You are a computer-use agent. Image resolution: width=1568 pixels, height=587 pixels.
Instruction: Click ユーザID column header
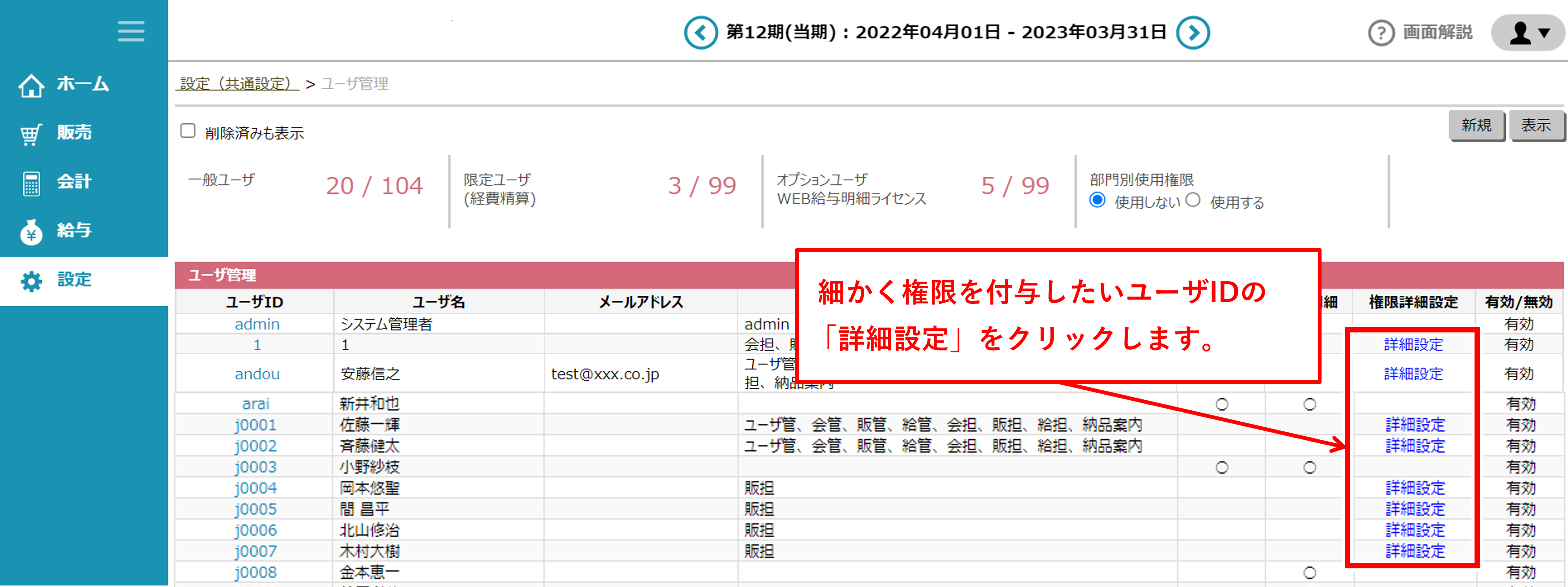coord(254,302)
